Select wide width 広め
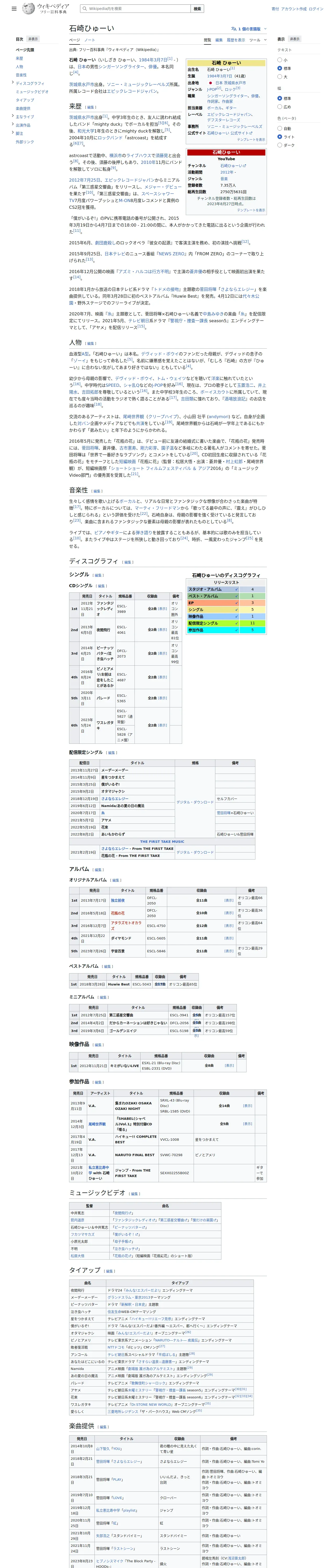 tap(280, 107)
